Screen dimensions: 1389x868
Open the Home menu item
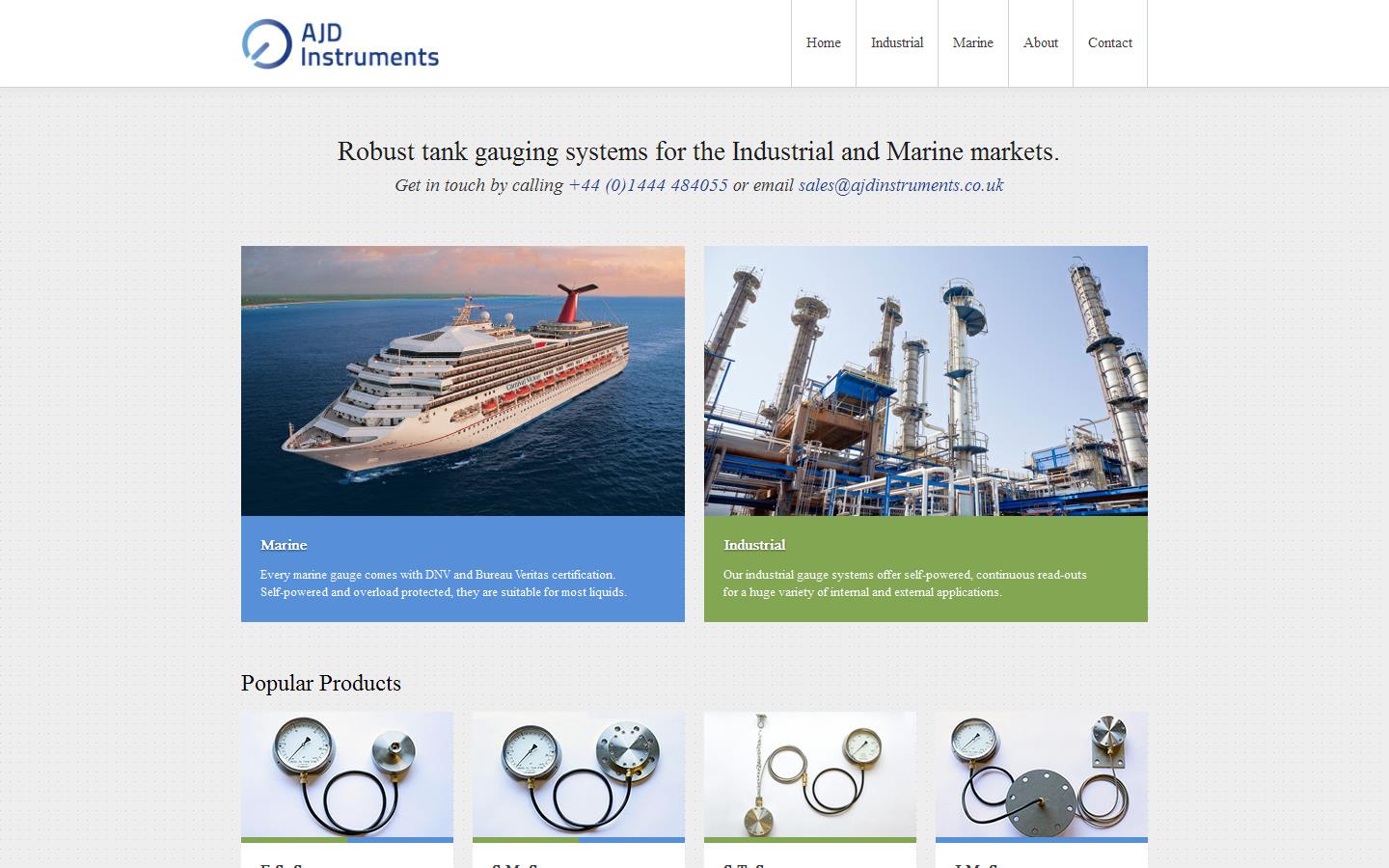(x=823, y=42)
